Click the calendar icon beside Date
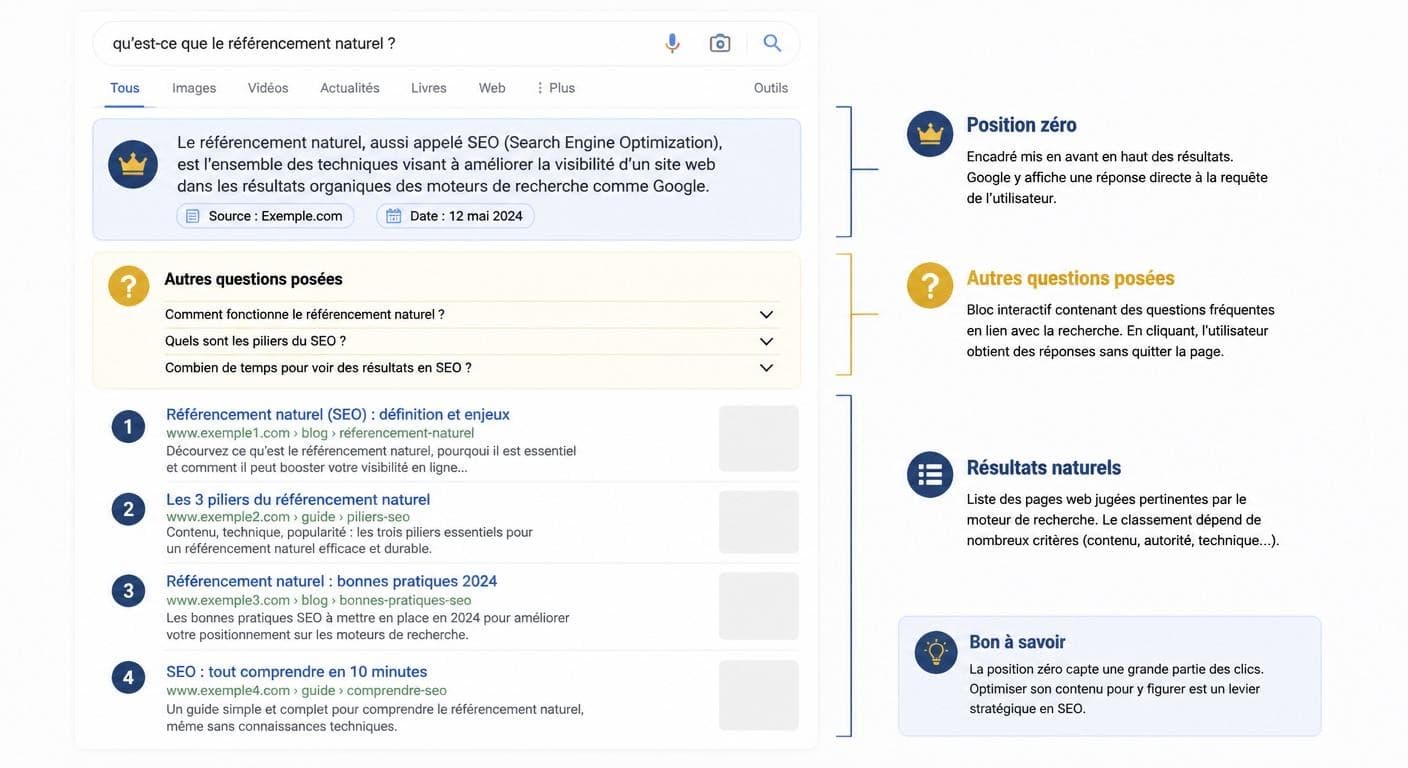 click(x=394, y=216)
